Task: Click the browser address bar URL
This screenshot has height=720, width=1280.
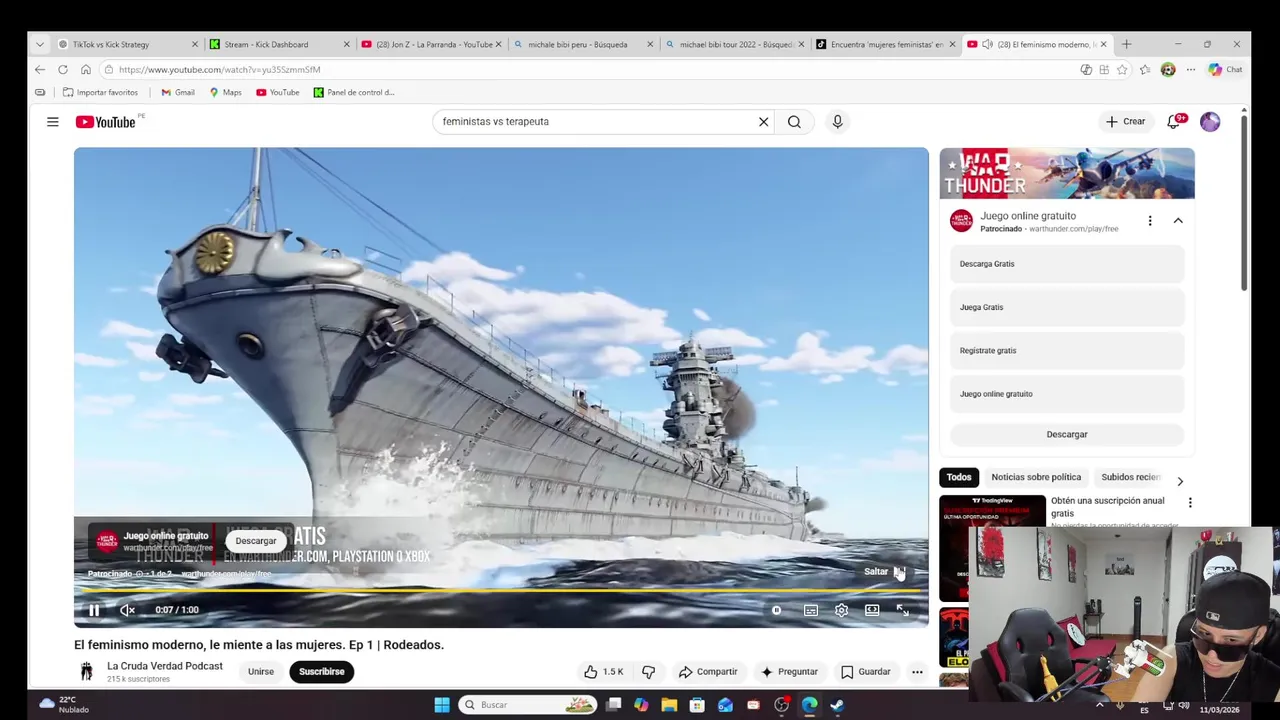Action: point(220,70)
